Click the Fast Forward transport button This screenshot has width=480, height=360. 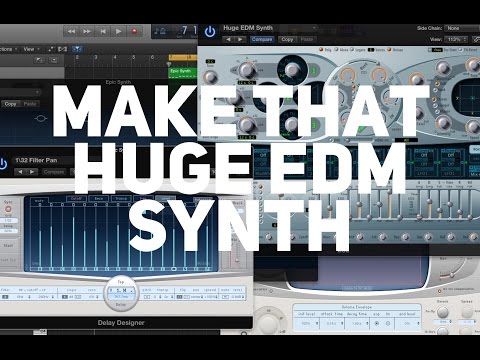(x=87, y=31)
